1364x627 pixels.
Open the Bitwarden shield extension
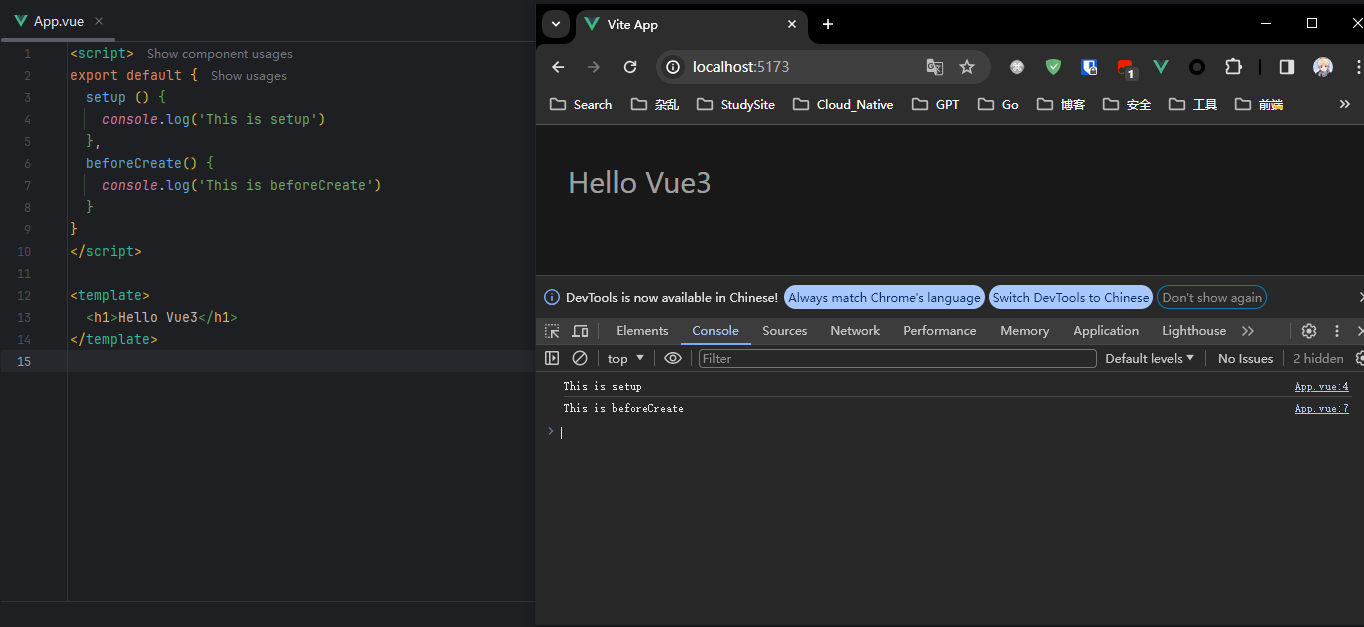pos(1089,67)
